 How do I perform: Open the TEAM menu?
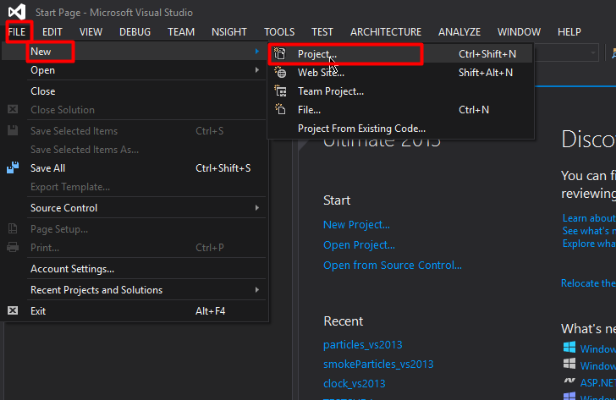click(181, 32)
